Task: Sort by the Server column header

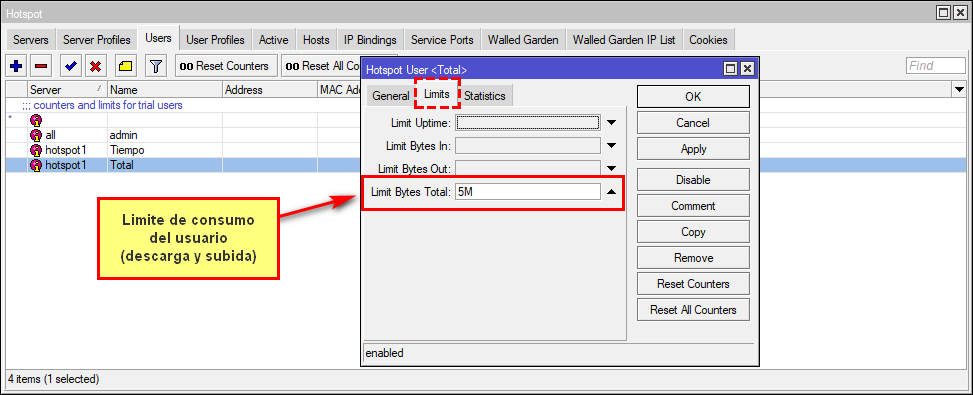Action: click(68, 90)
